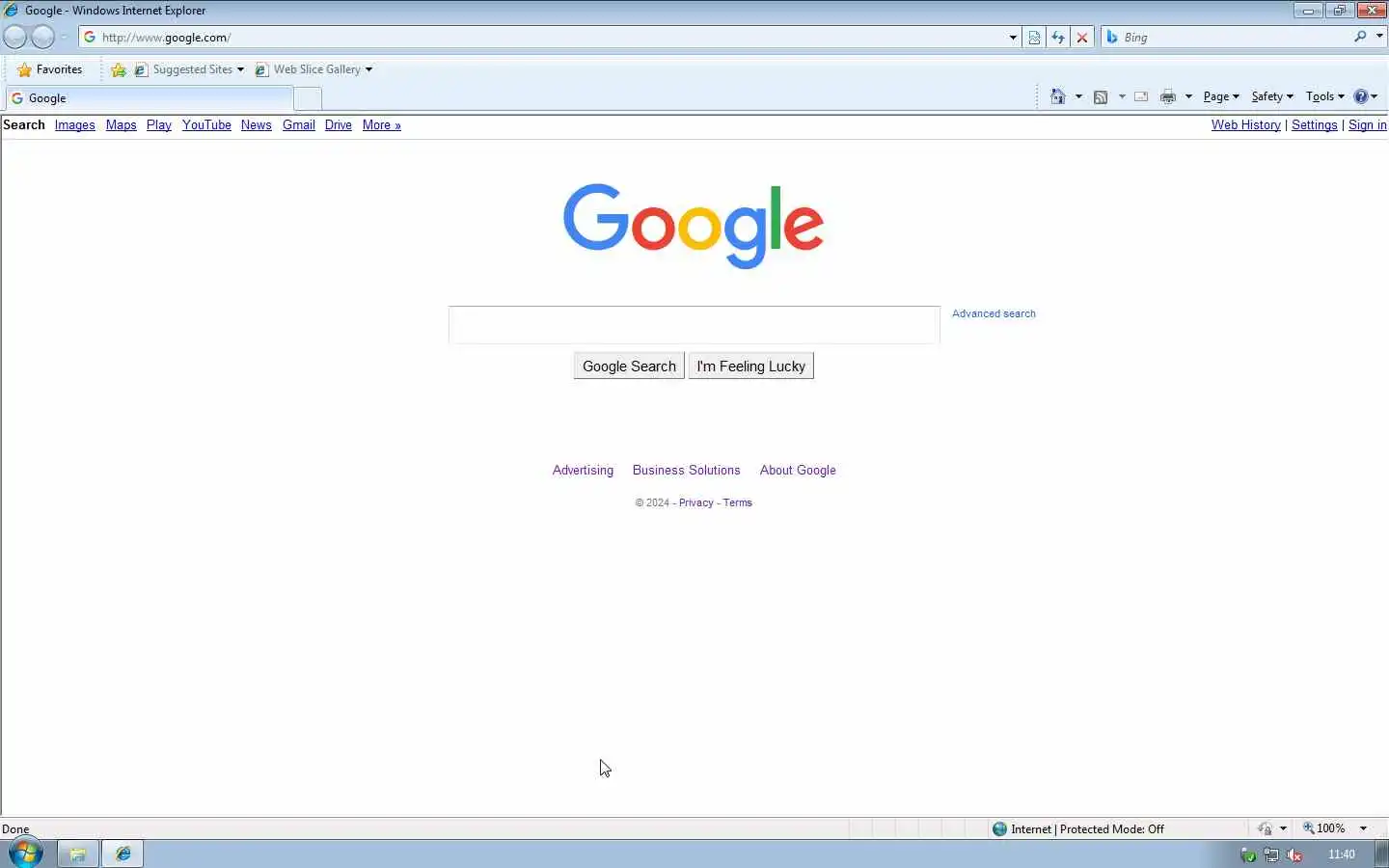The image size is (1389, 868).
Task: Go forward with the Forward arrow button
Action: (42, 38)
